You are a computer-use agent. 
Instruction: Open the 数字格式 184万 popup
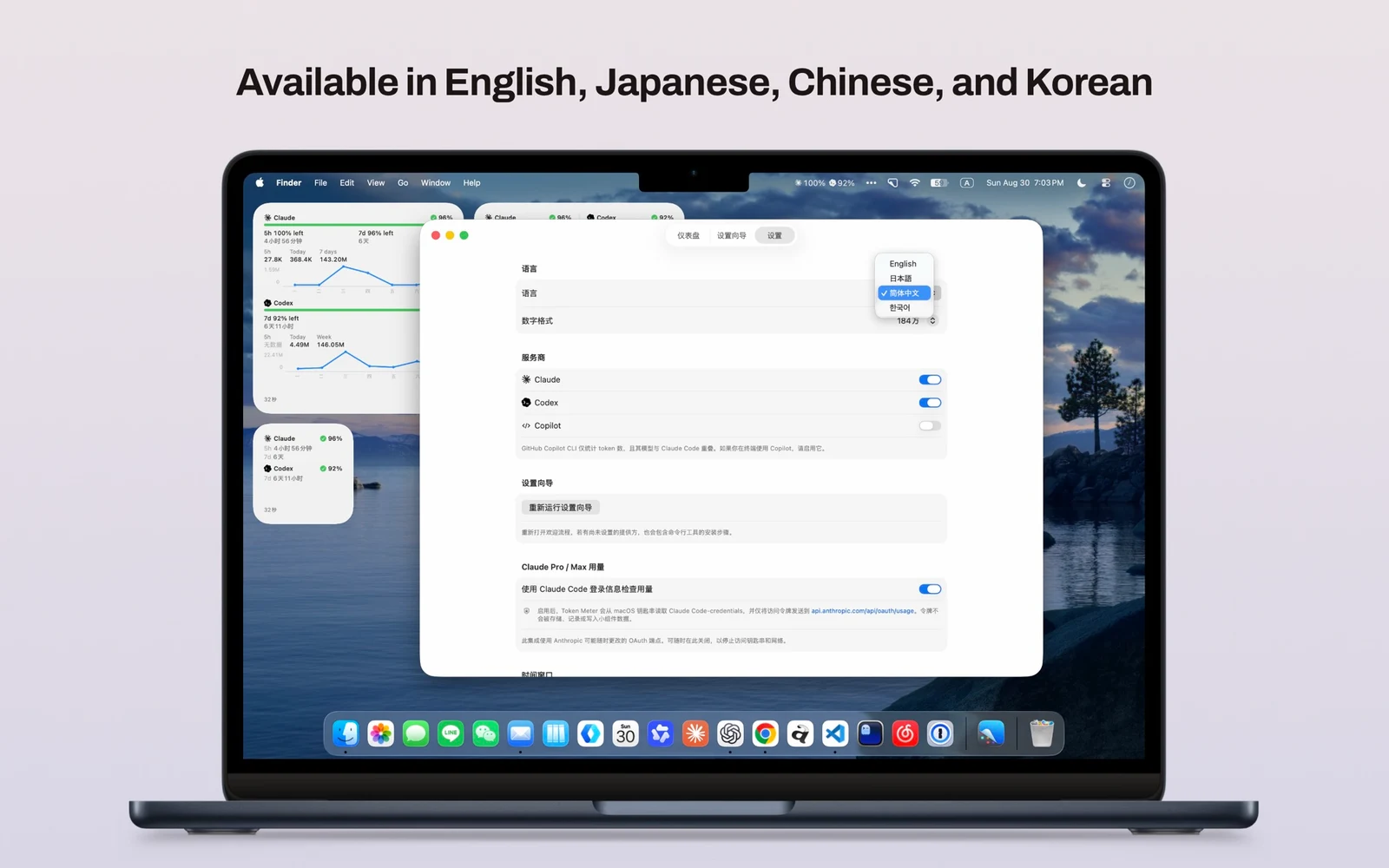click(x=916, y=321)
